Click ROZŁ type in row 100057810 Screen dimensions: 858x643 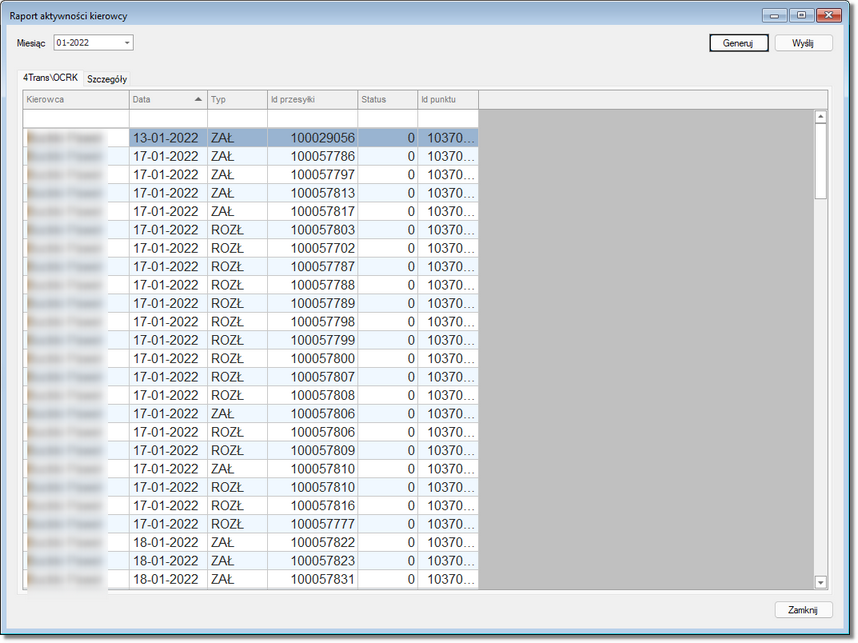pos(237,487)
